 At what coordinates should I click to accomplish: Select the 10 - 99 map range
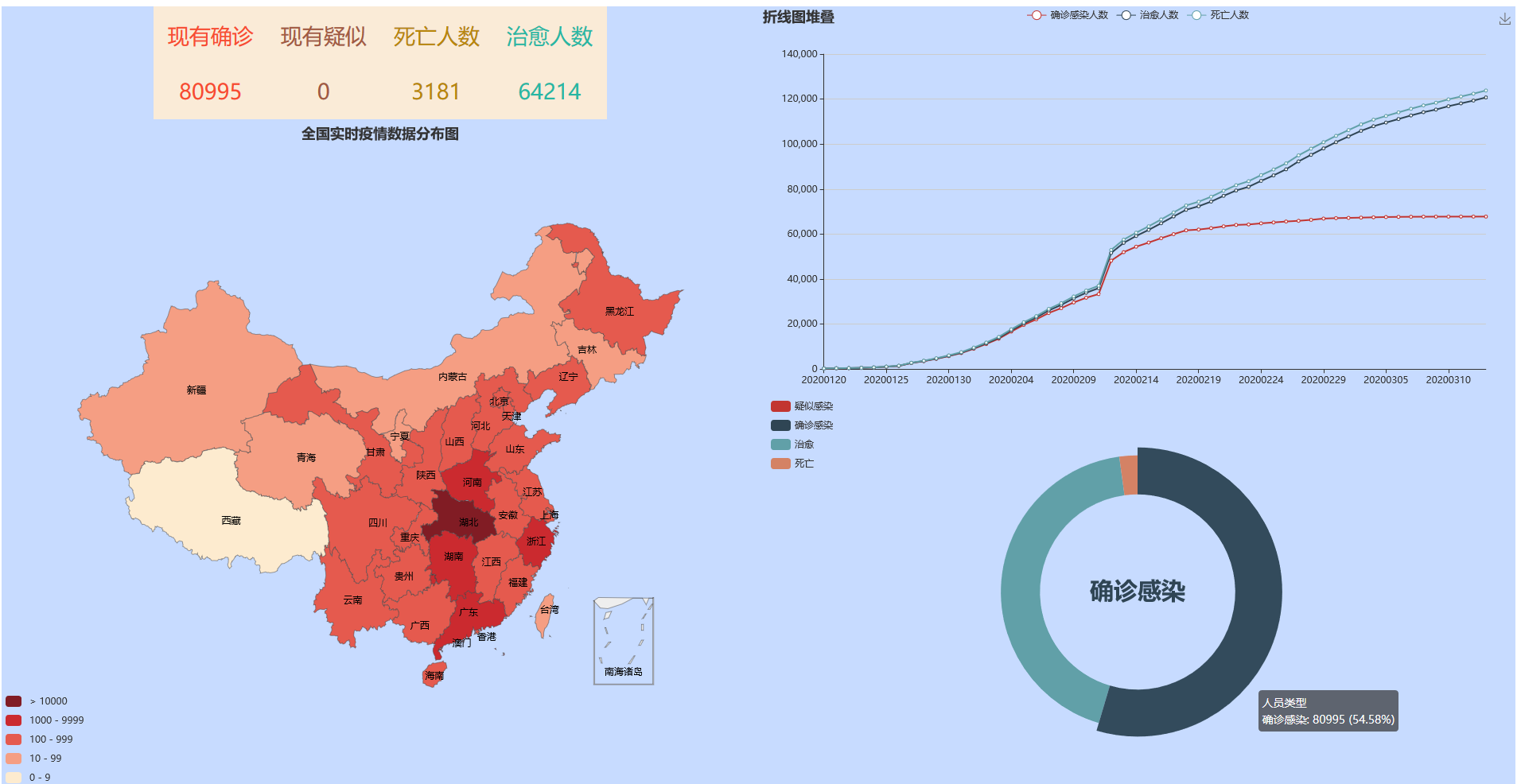(14, 759)
